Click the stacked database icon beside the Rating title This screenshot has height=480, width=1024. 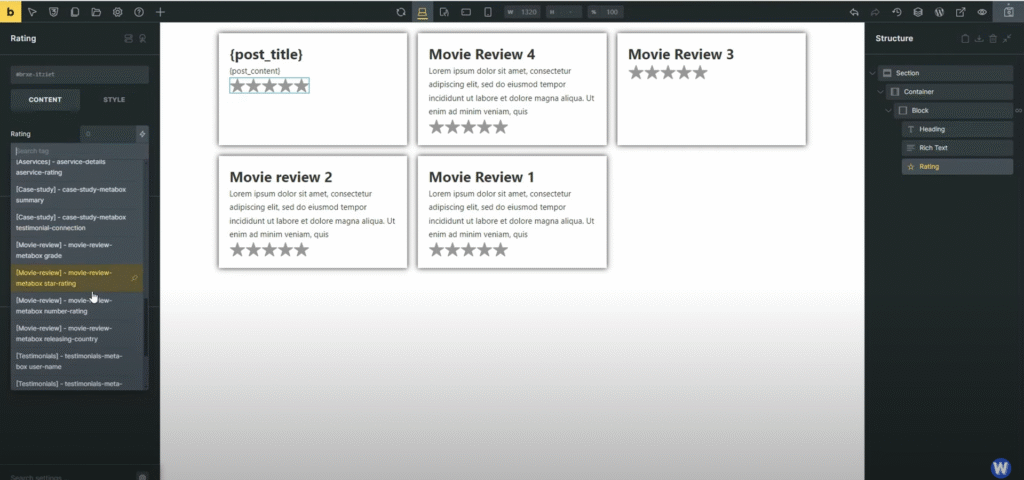pos(129,39)
